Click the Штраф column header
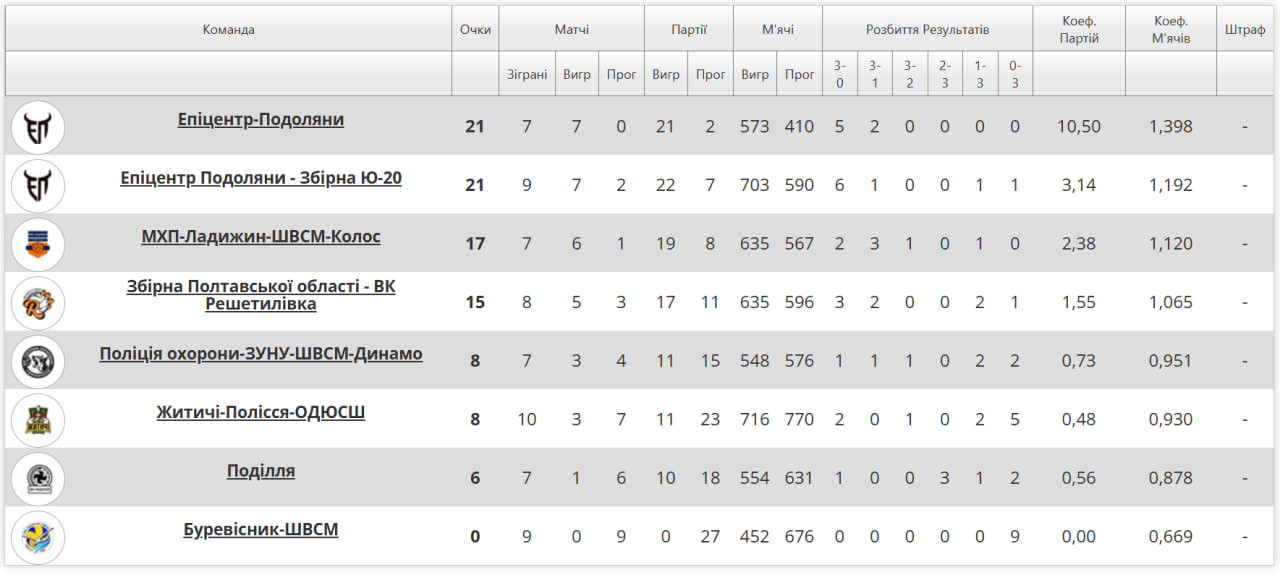Image resolution: width=1280 pixels, height=575 pixels. 1245,29
